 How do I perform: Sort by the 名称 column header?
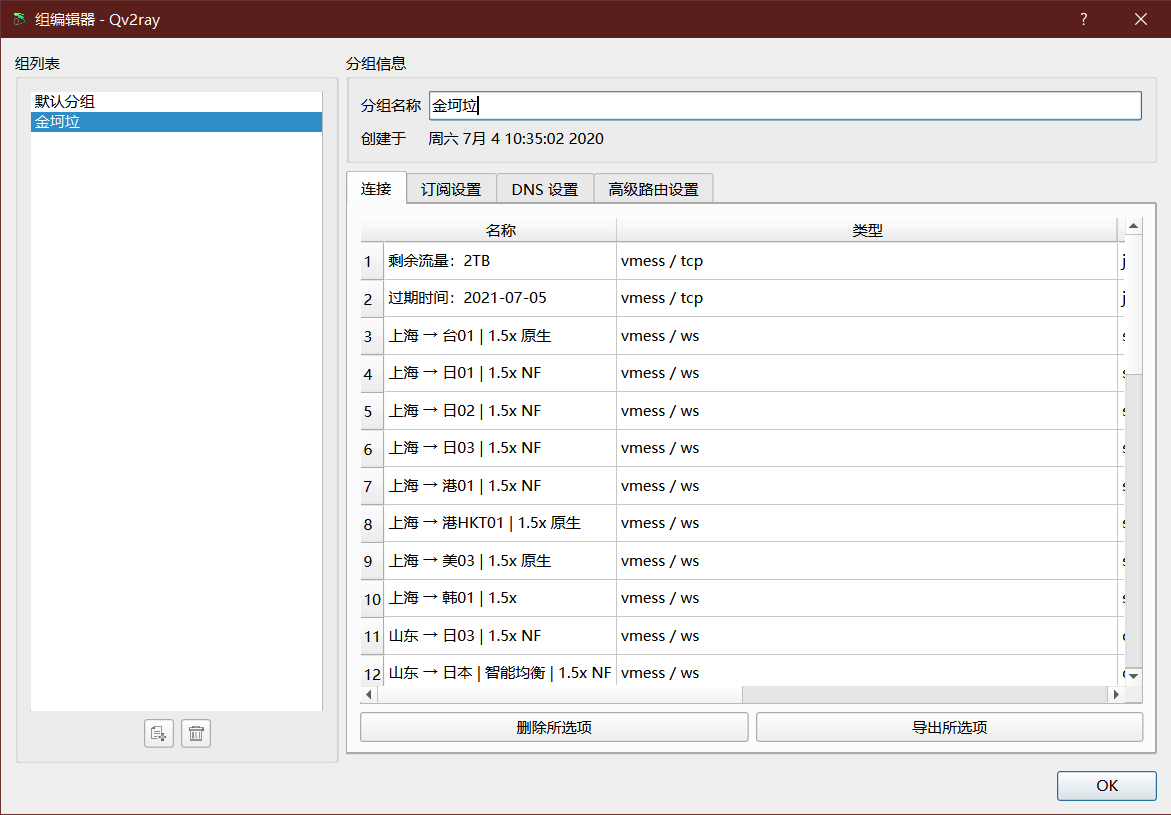point(500,230)
